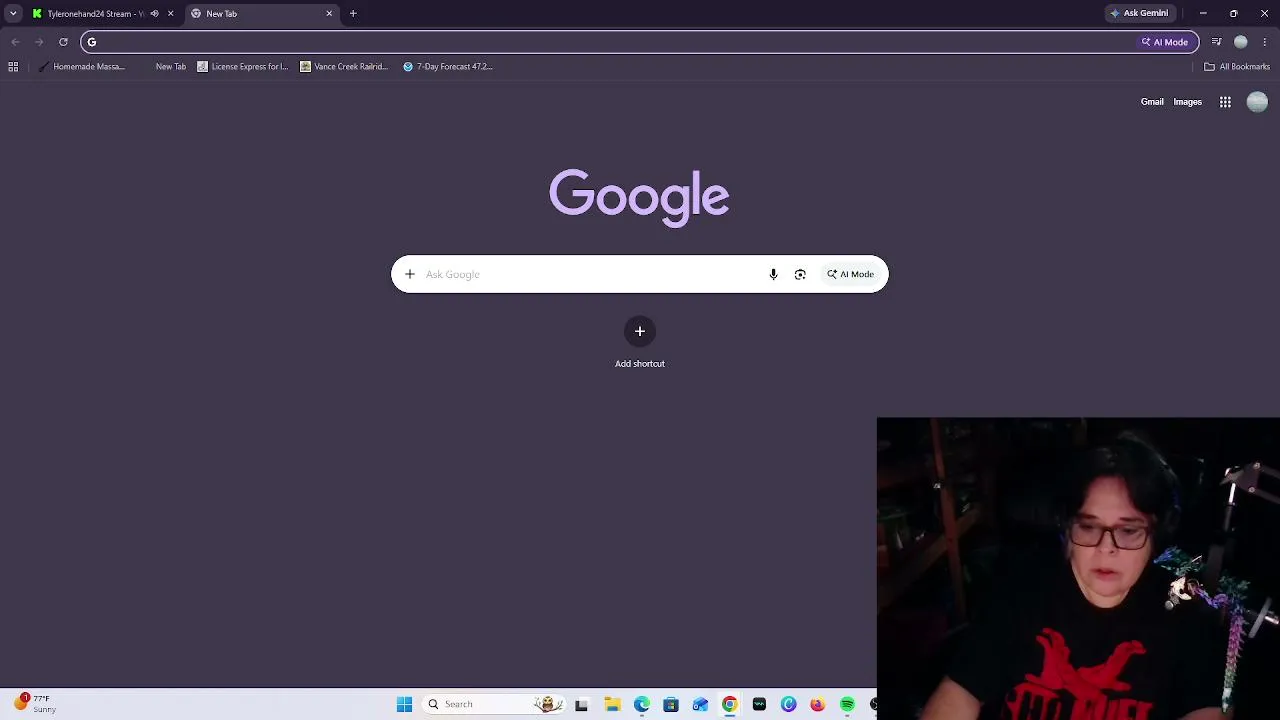Open the Chrome profile avatar in toolbar

(1241, 42)
